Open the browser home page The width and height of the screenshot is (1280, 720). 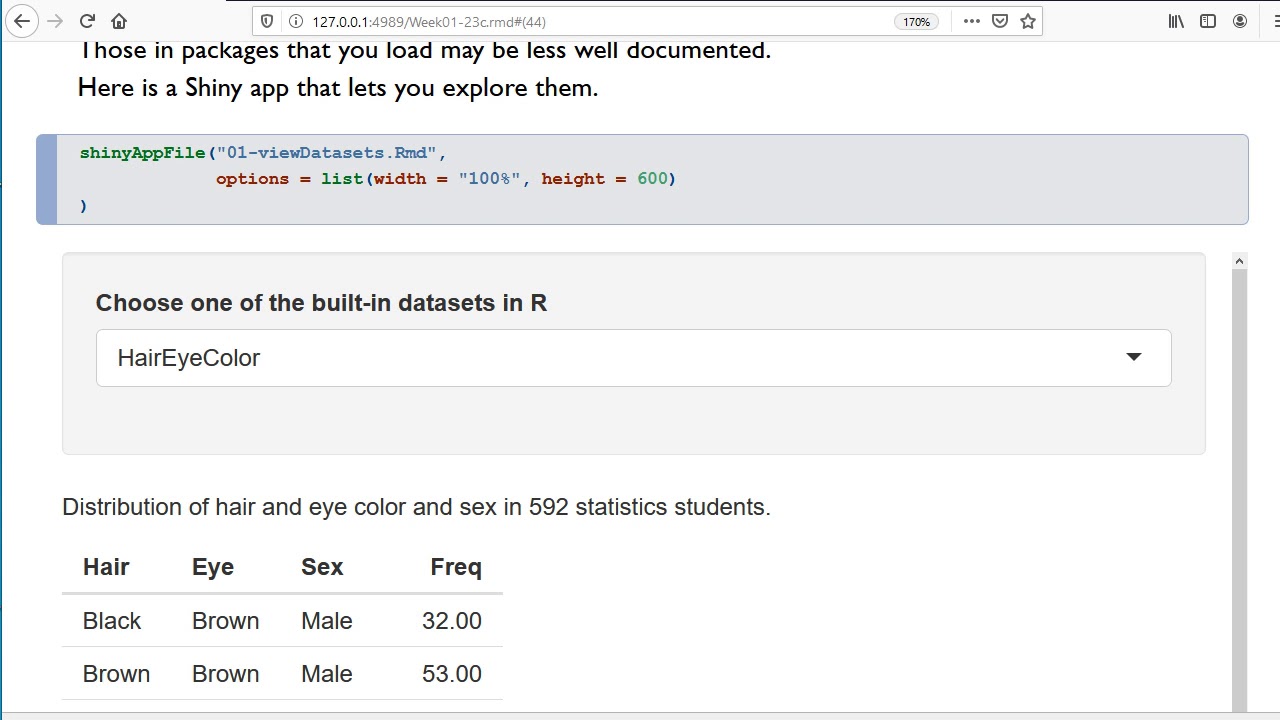pos(119,21)
